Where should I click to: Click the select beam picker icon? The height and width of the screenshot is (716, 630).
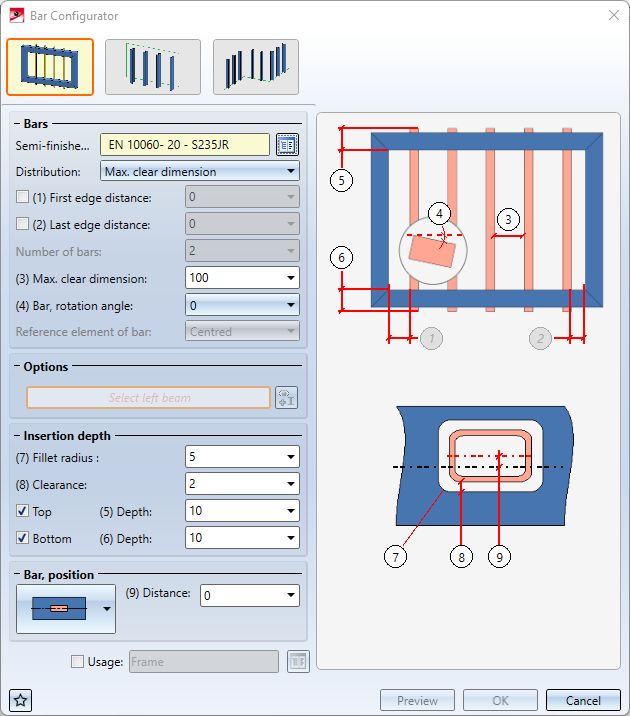[287, 397]
